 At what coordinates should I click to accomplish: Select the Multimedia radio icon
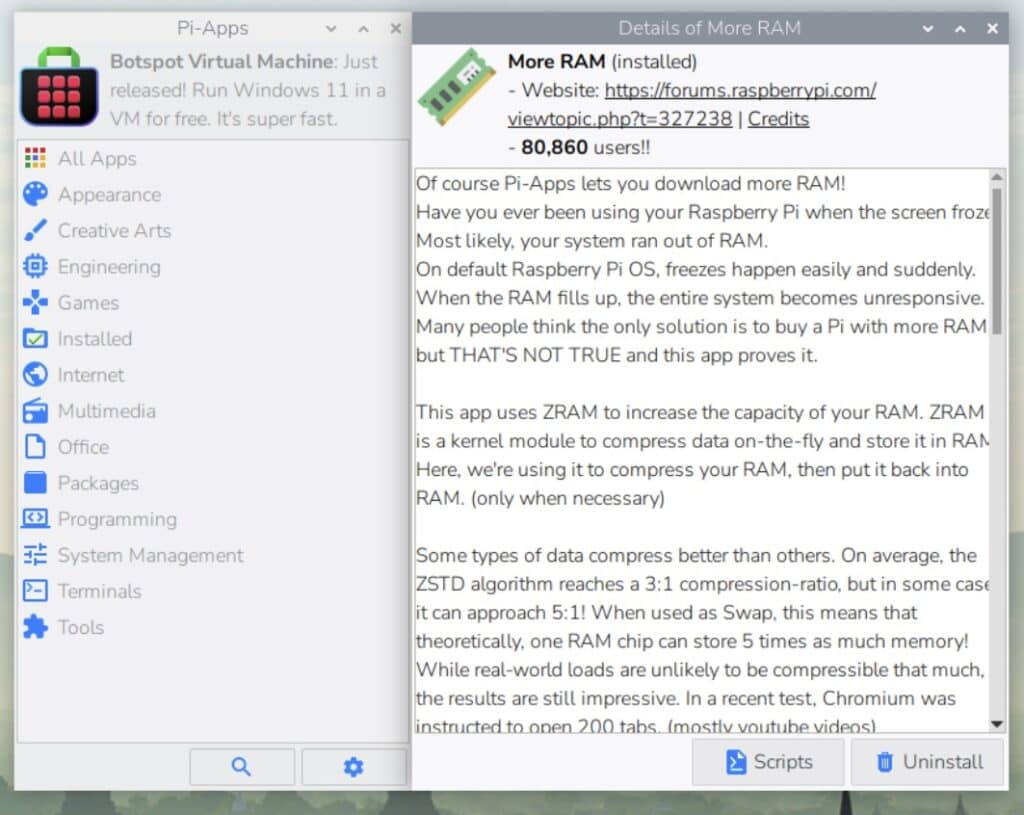[x=35, y=411]
